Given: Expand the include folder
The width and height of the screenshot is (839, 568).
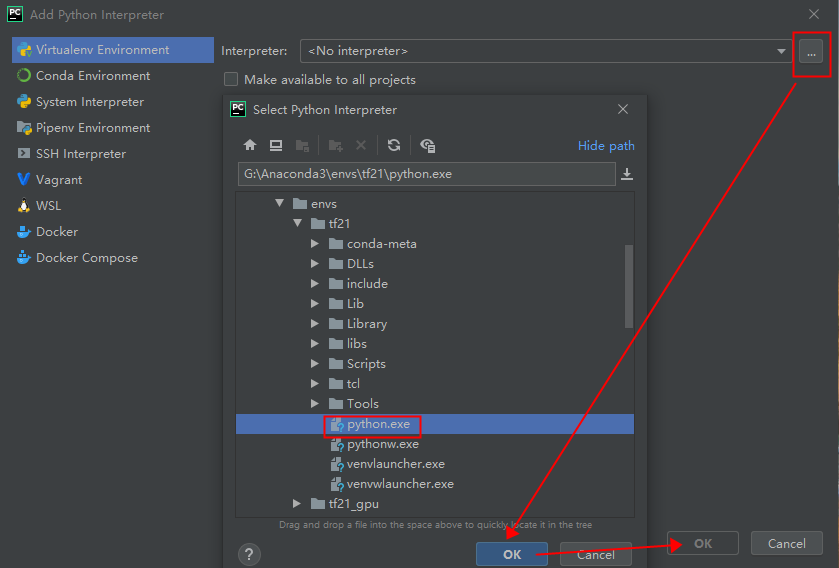Looking at the screenshot, I should (315, 283).
